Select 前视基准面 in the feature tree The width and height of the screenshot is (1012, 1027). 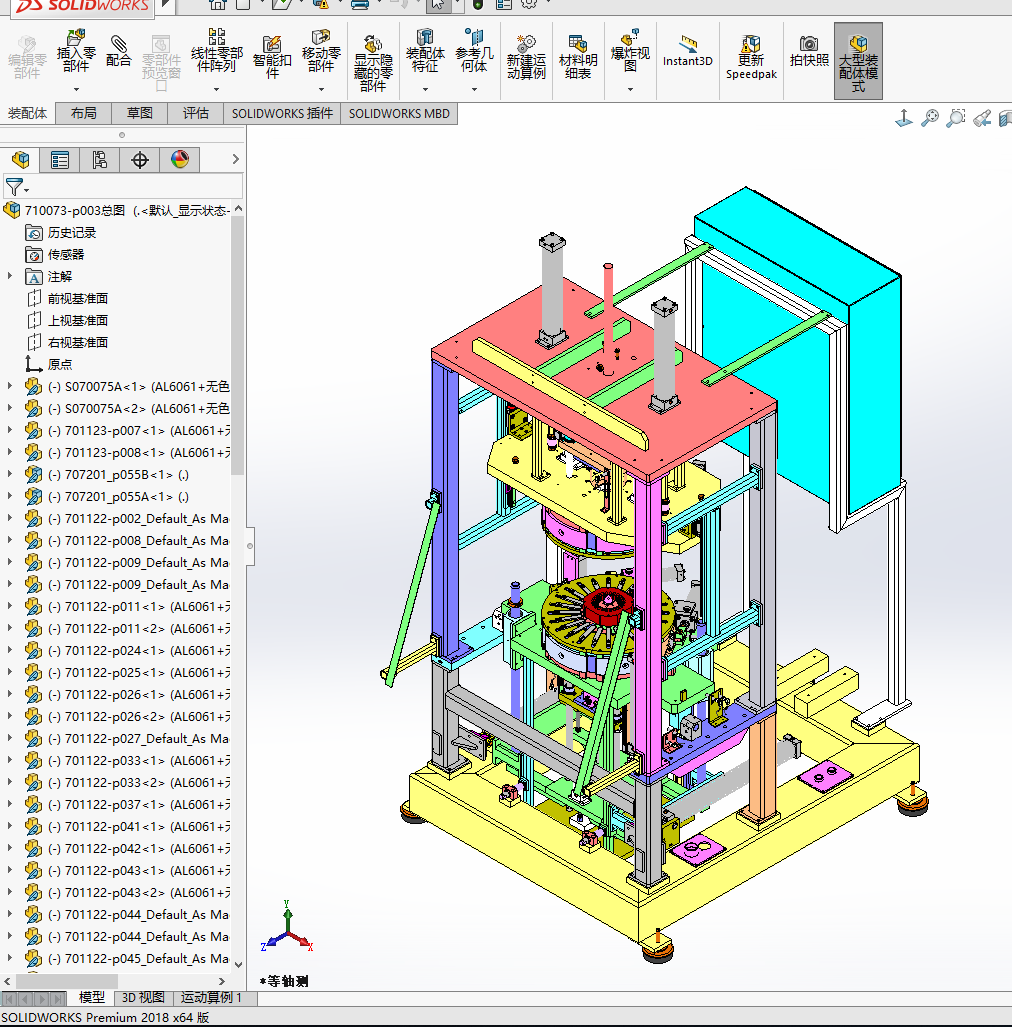[x=77, y=298]
